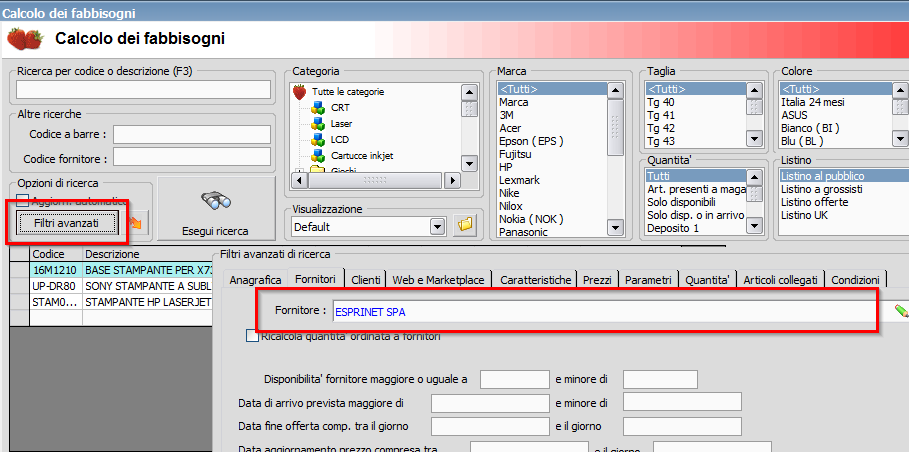
Task: Click the binoculars Esegui ricerca button
Action: coord(216,209)
